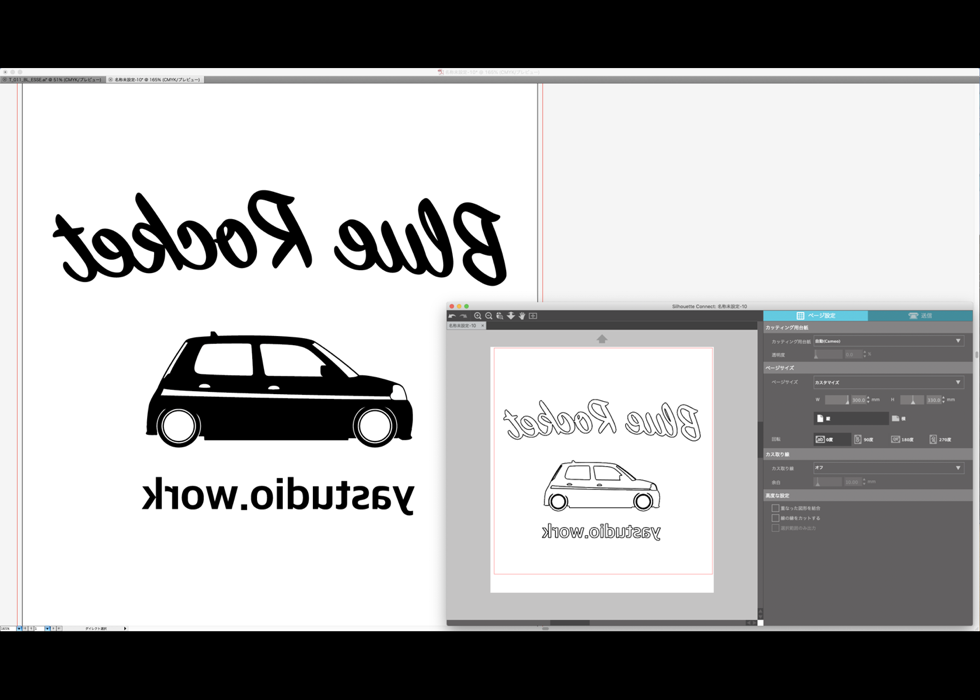The image size is (980, 700).
Task: Switch to the 送信 tab
Action: coord(920,316)
